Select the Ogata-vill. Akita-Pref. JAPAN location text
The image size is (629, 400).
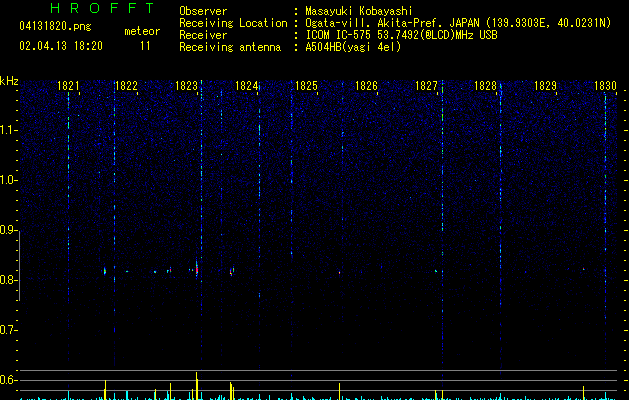pos(458,23)
